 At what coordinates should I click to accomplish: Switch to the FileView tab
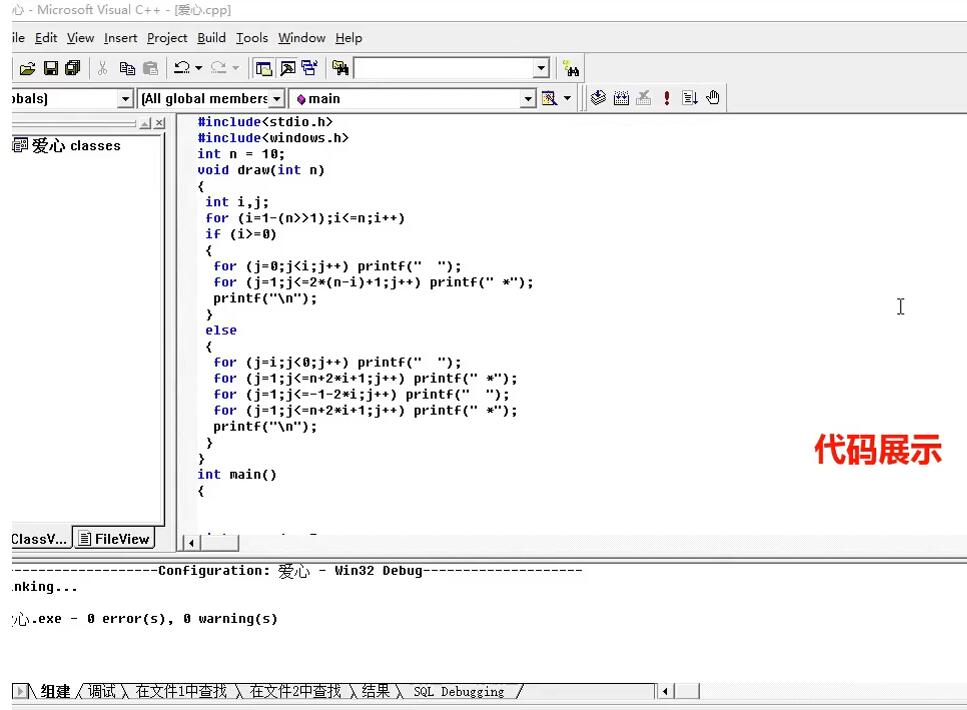click(114, 539)
